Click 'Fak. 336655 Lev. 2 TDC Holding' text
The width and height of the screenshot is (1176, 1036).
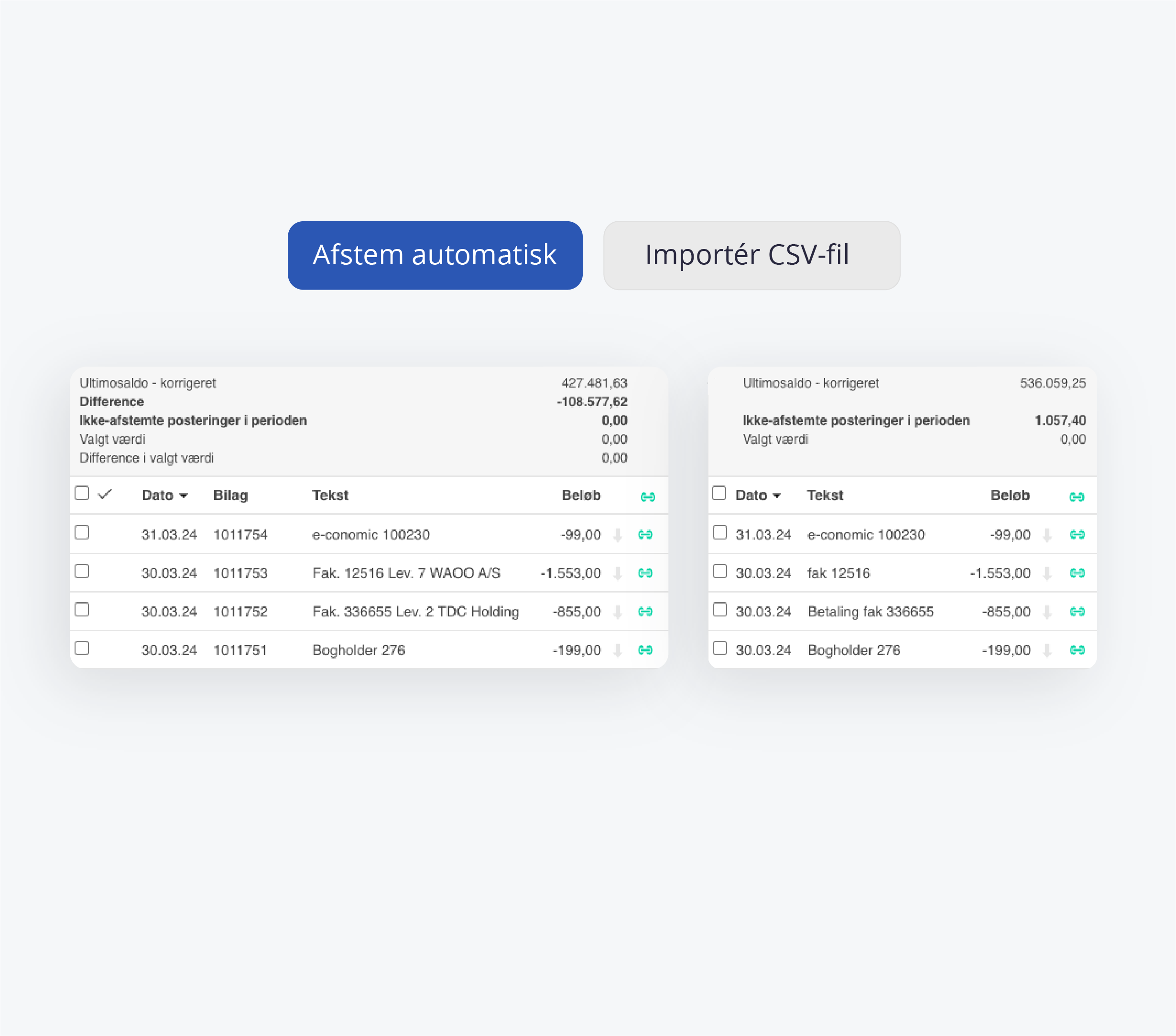(416, 612)
